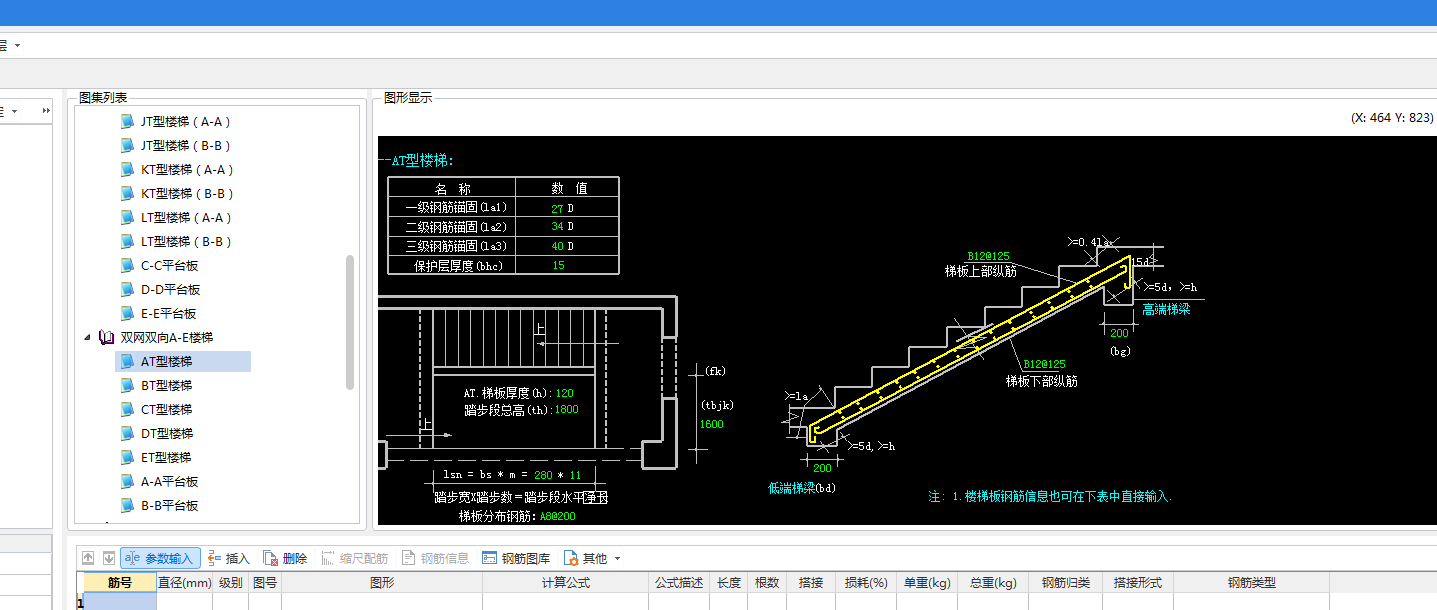Edit 梯板厚度(h) value 120
The height and width of the screenshot is (610, 1437).
(x=565, y=393)
